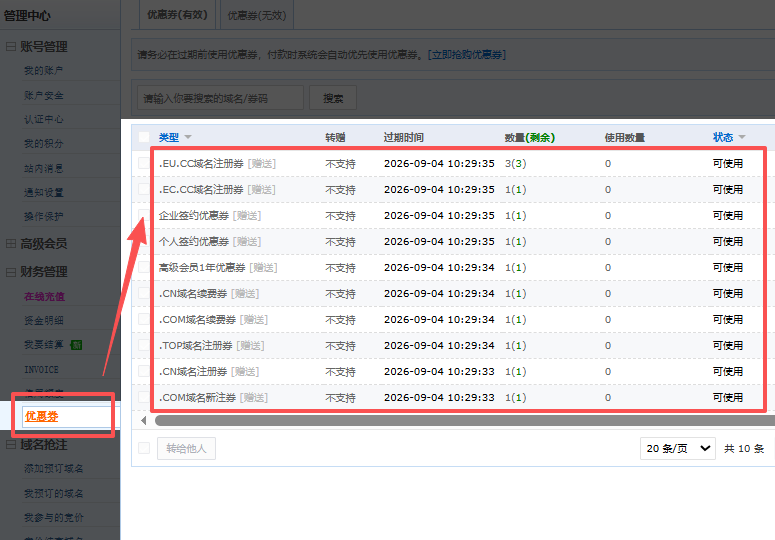Click the 转赠 column header

335,137
